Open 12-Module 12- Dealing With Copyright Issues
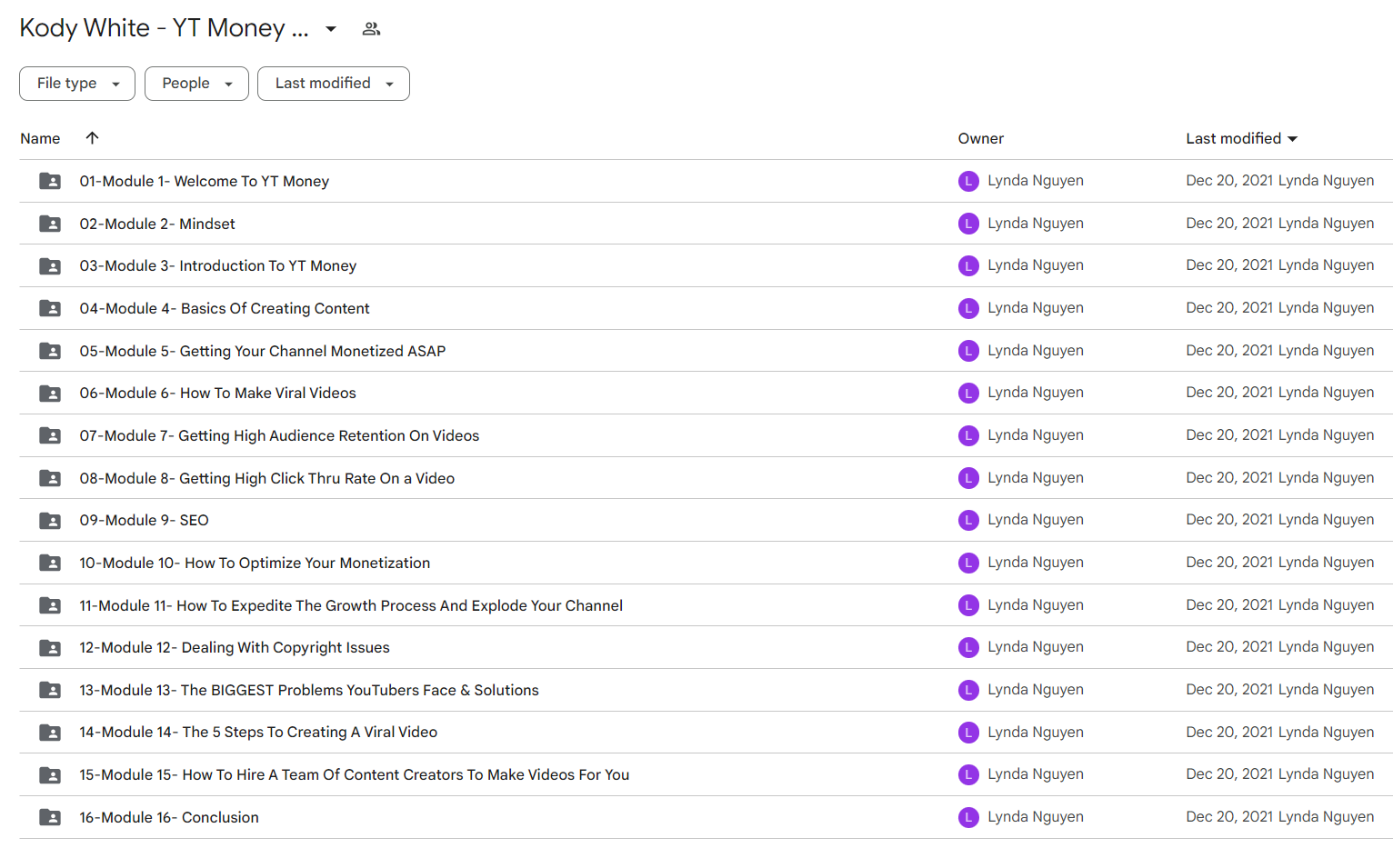The image size is (1393, 868). 234,647
